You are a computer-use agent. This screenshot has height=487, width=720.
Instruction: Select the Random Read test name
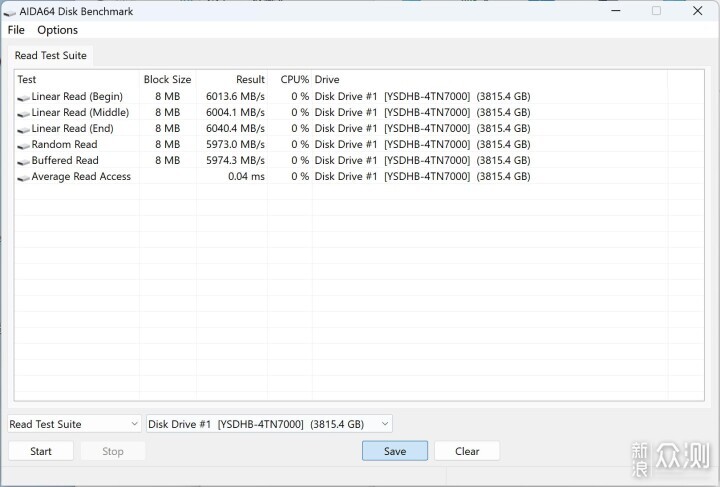[64, 145]
